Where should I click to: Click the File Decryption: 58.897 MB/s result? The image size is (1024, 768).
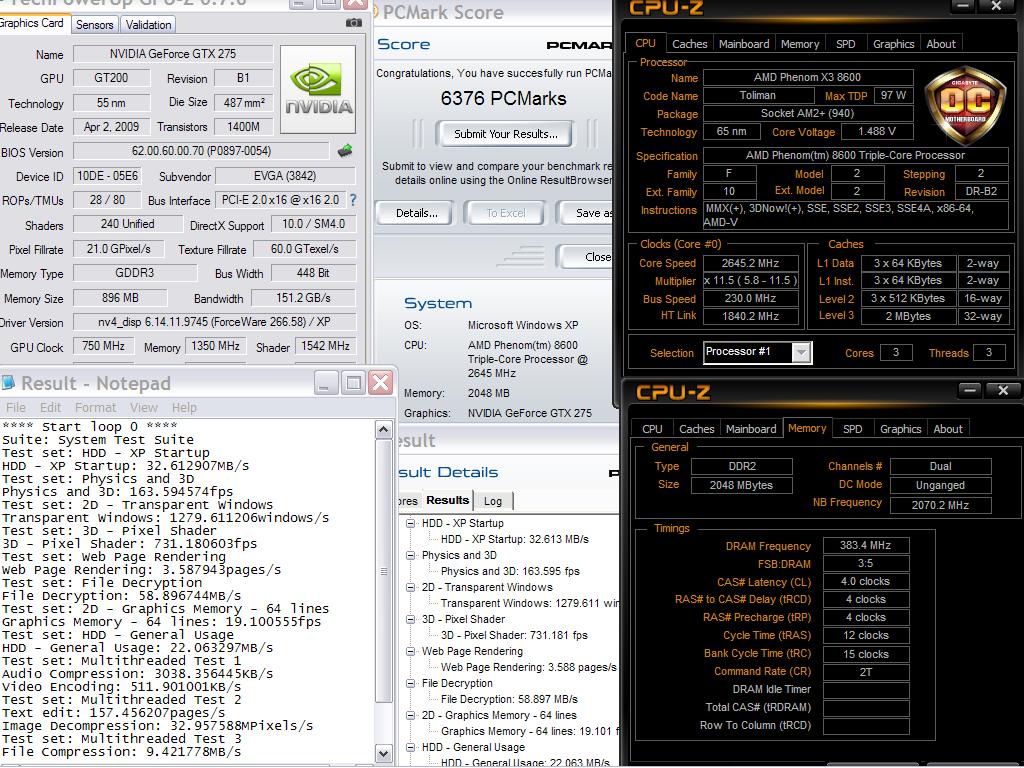(x=509, y=699)
